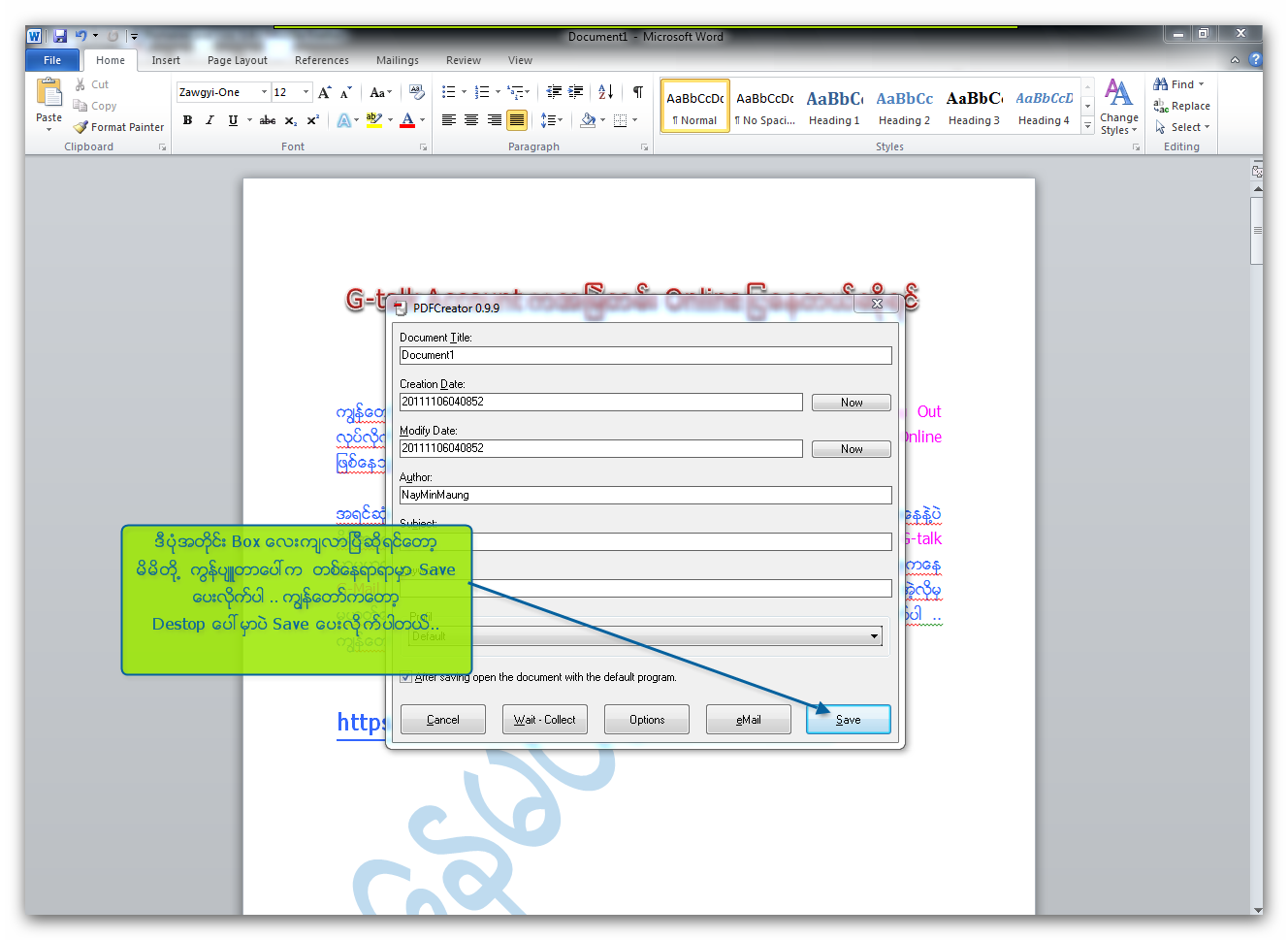This screenshot has width=1288, height=940.
Task: Open the font name dropdown Zawgyi-One
Action: (x=264, y=92)
